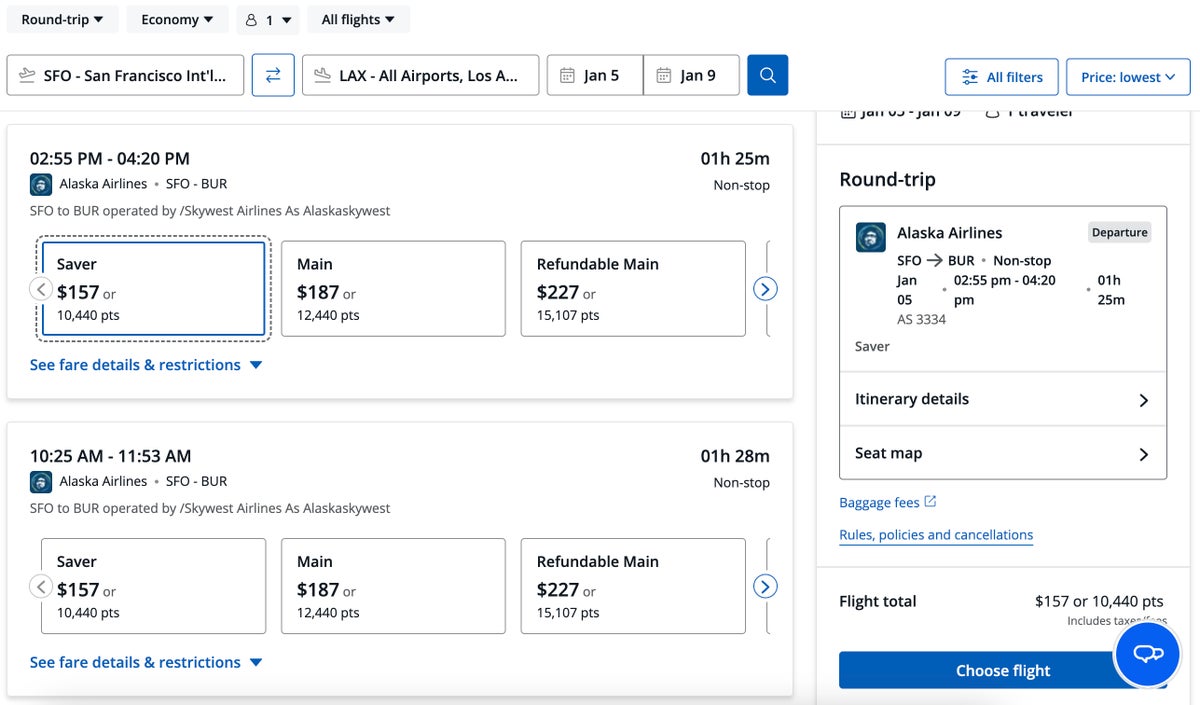This screenshot has height=705, width=1200.
Task: Select Main fare on 10:25 AM flight
Action: pyautogui.click(x=393, y=586)
